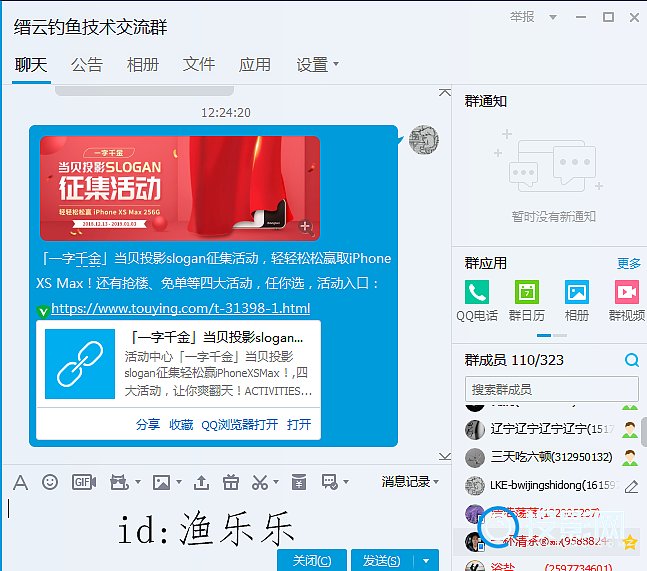The height and width of the screenshot is (571, 647).
Task: Expand the 消息记录 dropdown
Action: tap(411, 482)
